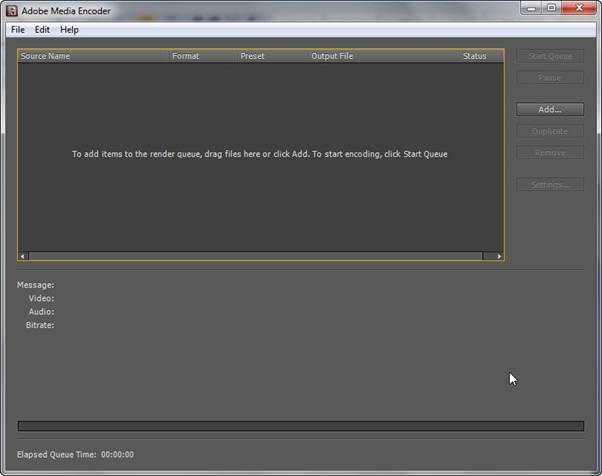The height and width of the screenshot is (476, 602).
Task: Click the Output File column header
Action: [x=332, y=56]
